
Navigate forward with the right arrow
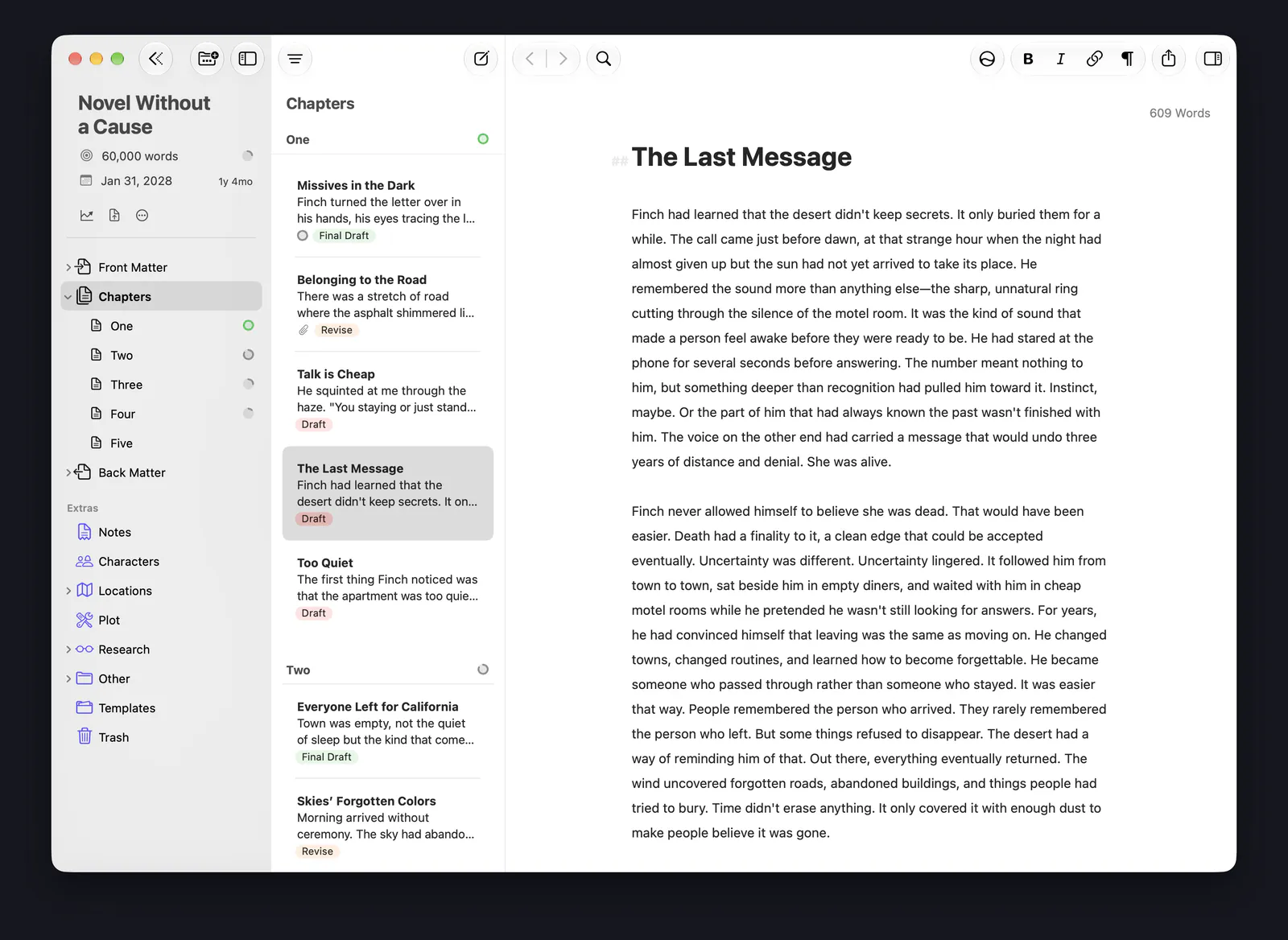pos(563,59)
